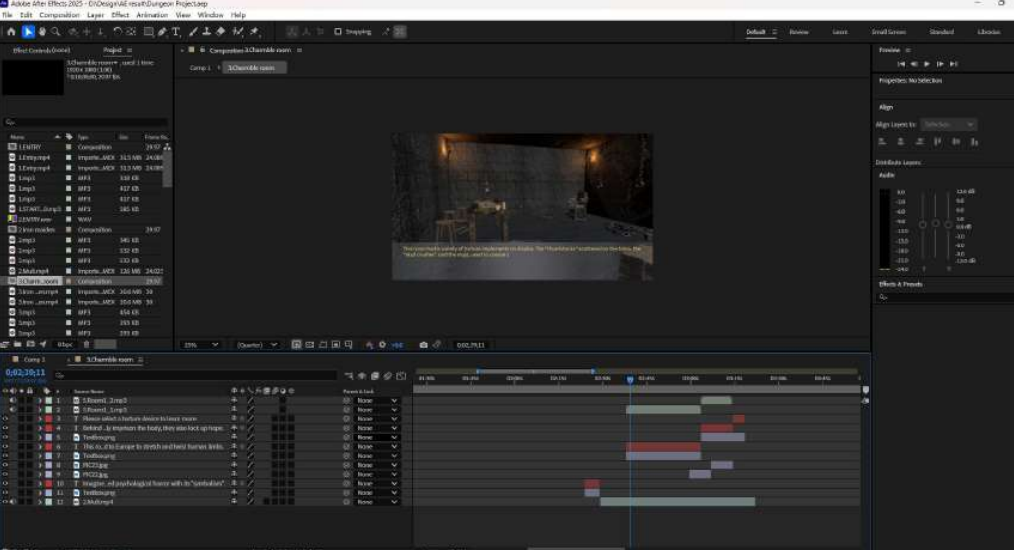This screenshot has width=1014, height=550.
Task: Select the Hand tool
Action: [x=42, y=31]
